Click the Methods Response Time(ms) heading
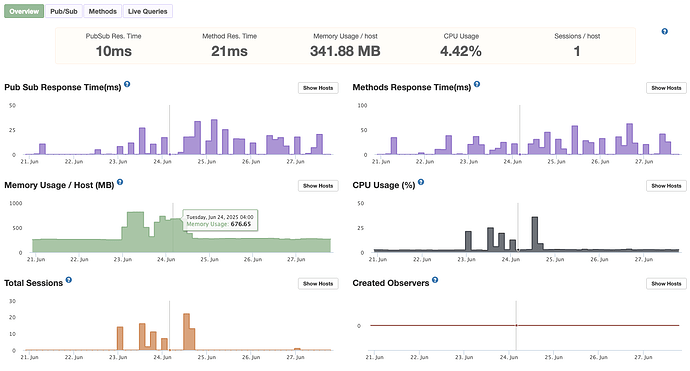690x371 pixels. 411,87
